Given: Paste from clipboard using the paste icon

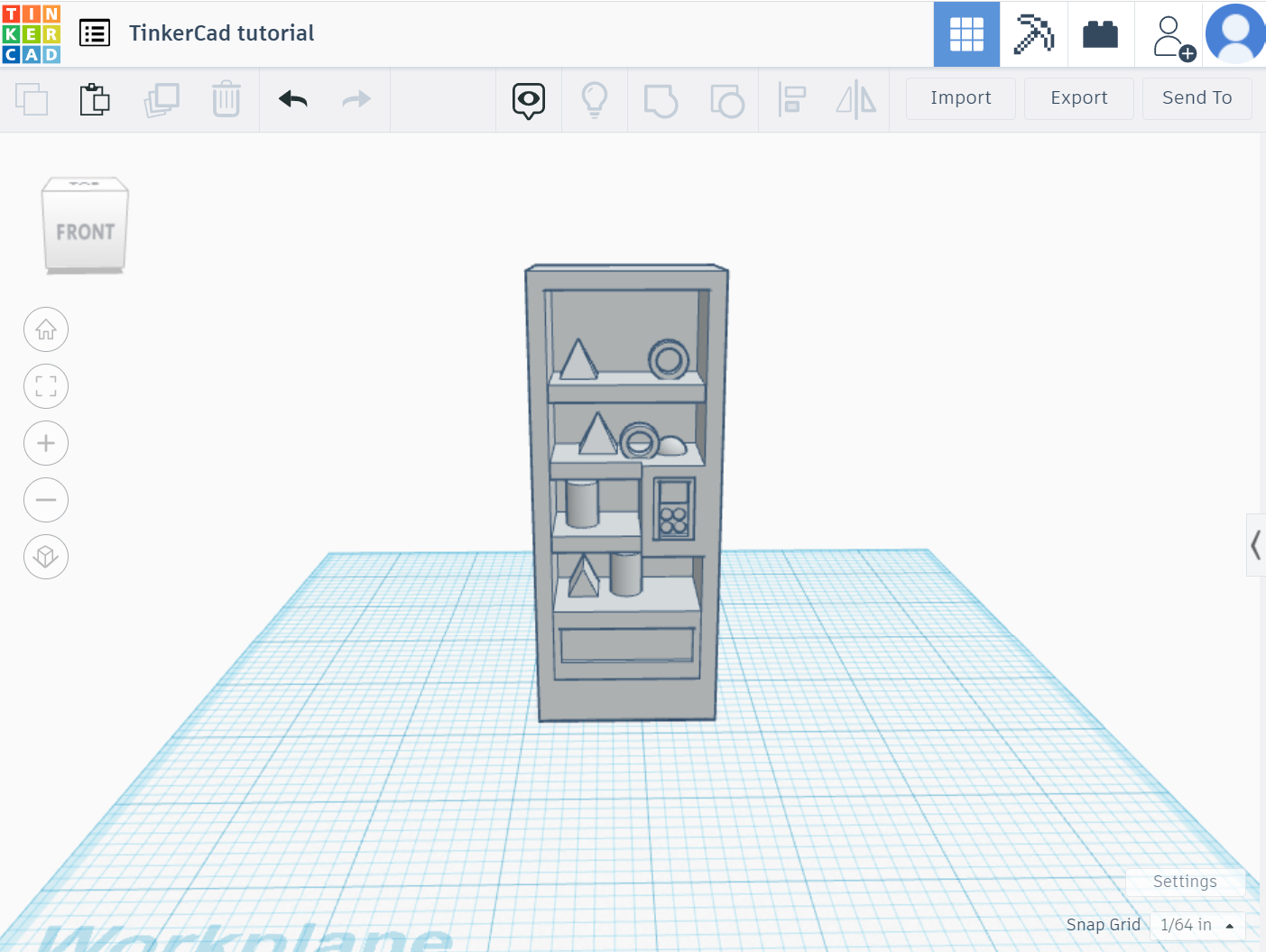Looking at the screenshot, I should point(95,99).
